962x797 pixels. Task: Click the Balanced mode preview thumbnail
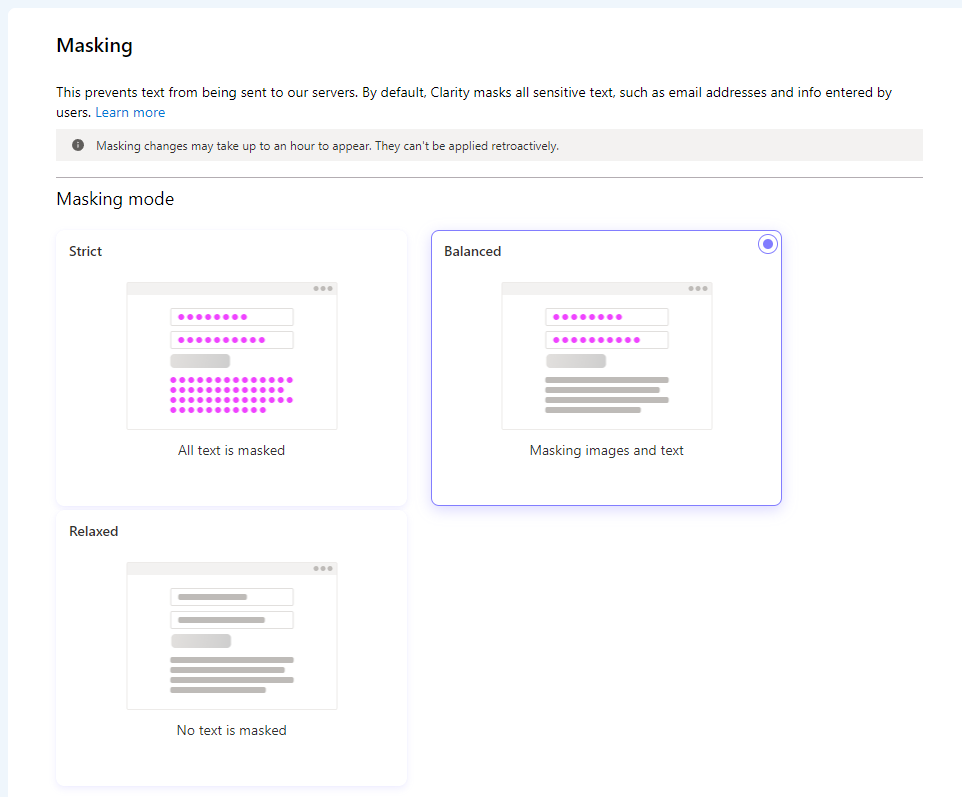607,356
